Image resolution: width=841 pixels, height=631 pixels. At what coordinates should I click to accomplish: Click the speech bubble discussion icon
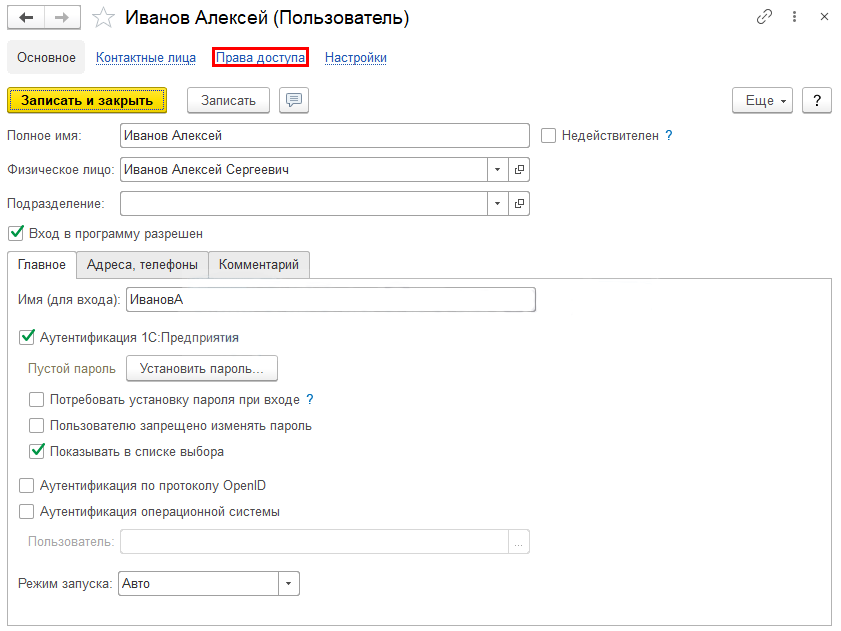tap(294, 100)
